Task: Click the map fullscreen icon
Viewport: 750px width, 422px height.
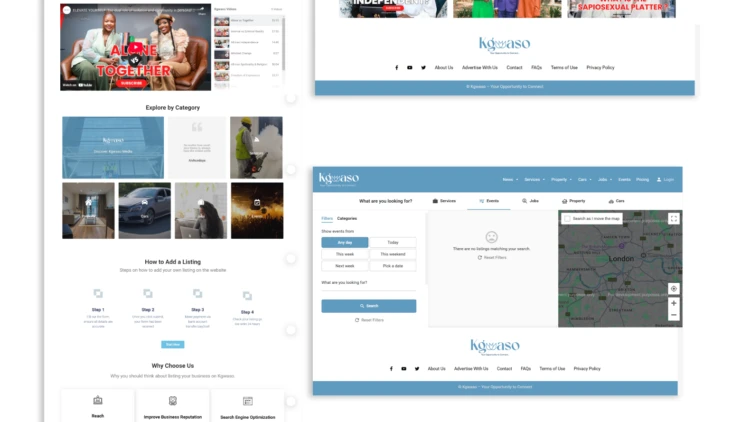Action: coord(673,219)
